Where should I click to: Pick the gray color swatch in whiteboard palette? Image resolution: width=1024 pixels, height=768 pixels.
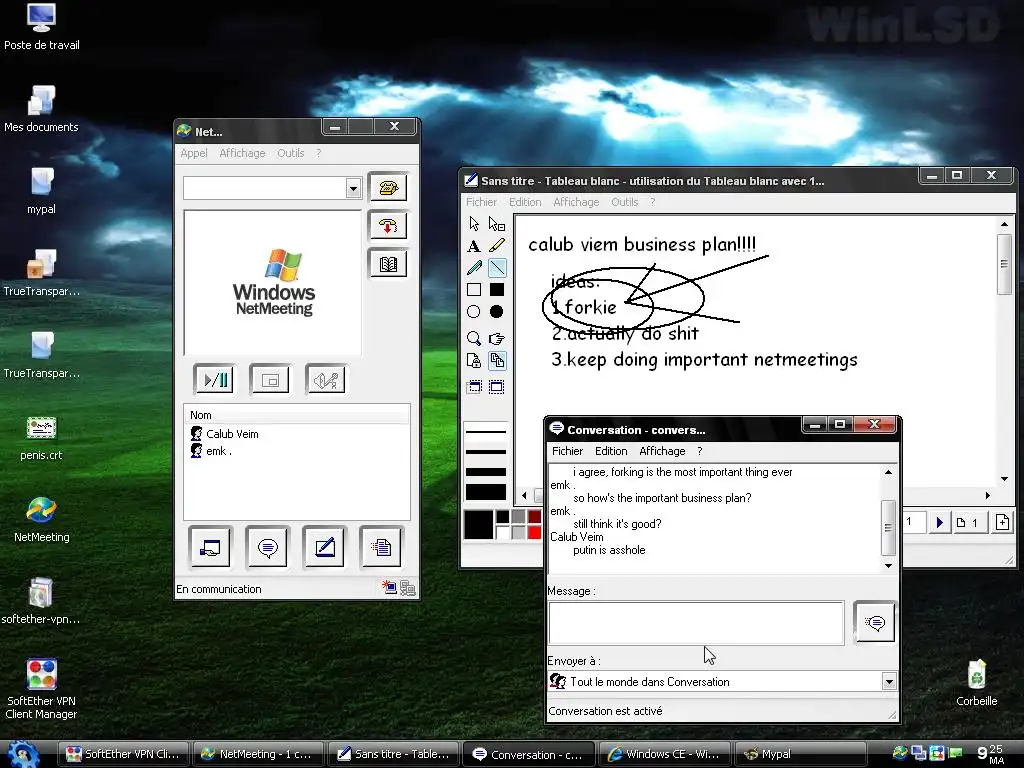(518, 517)
